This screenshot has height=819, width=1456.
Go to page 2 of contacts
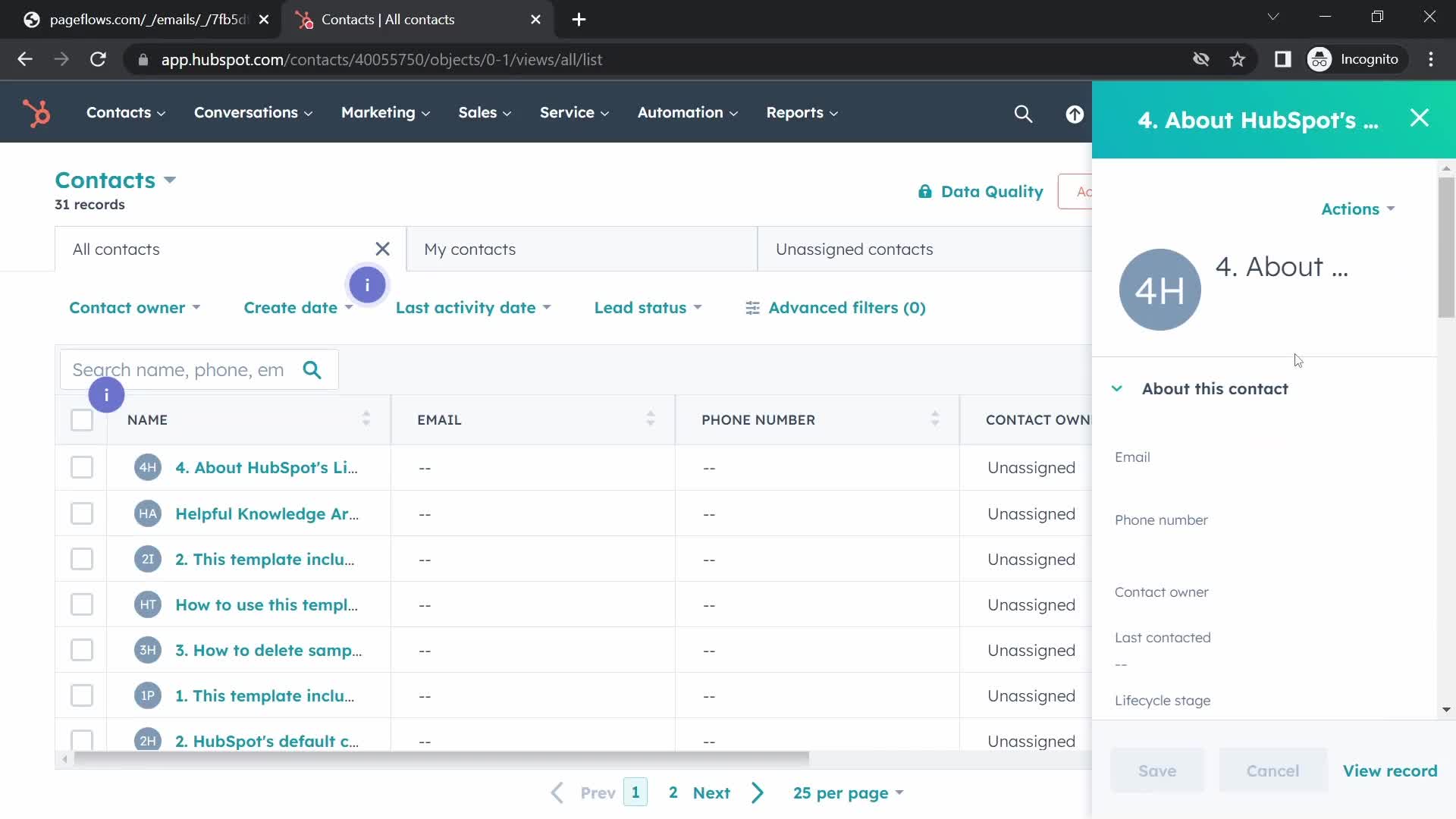(673, 793)
